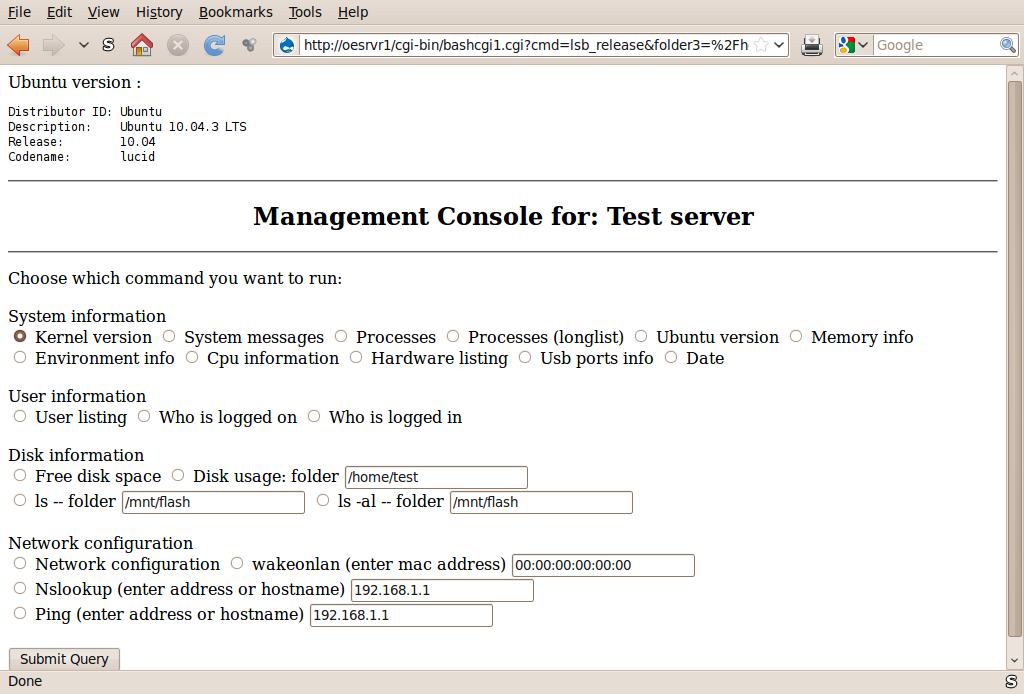Screen dimensions: 1024x694
Task: Click the small gray toolbar icon after Reload
Action: pyautogui.click(x=249, y=45)
